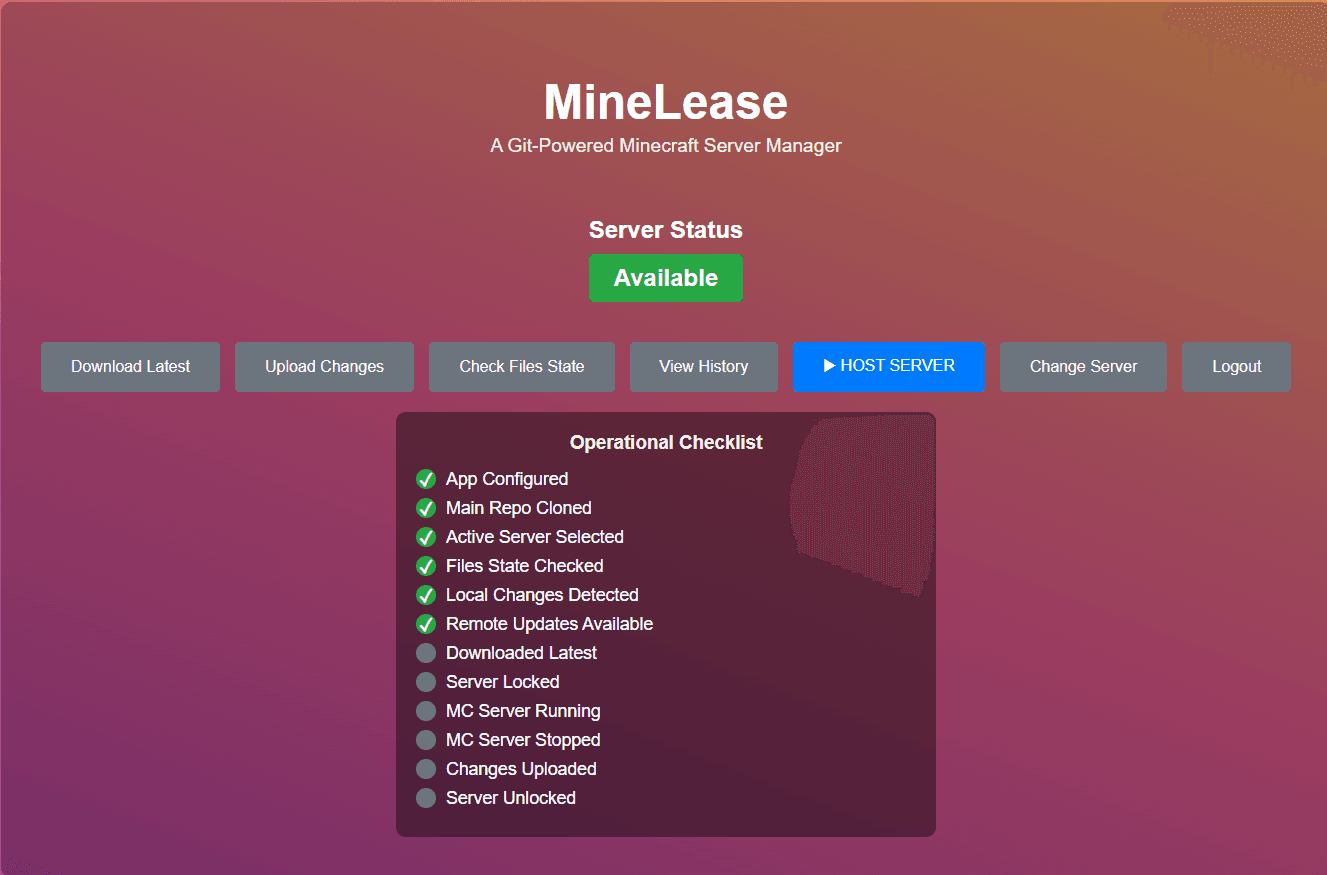Open the View History list
This screenshot has height=875, width=1327.
703,366
